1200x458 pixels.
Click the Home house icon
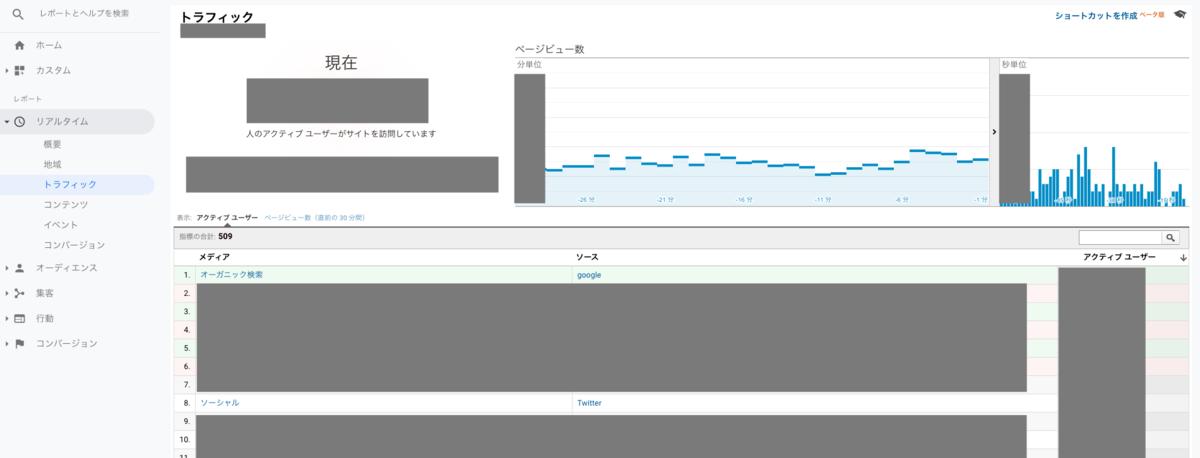tap(20, 45)
